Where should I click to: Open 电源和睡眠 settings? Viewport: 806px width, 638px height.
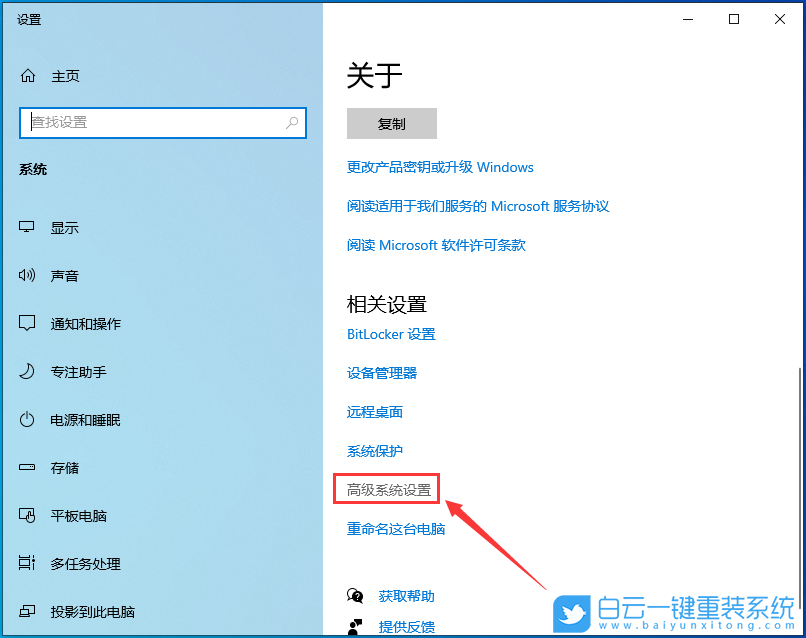coord(29,419)
